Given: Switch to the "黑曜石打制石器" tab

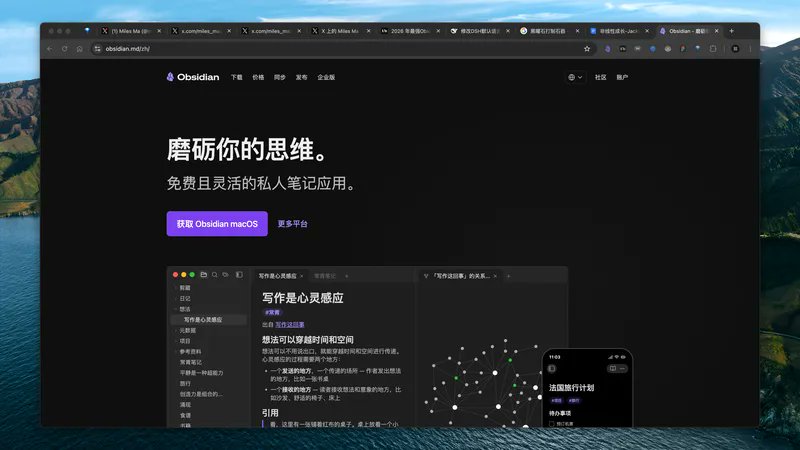Looking at the screenshot, I should (x=548, y=31).
